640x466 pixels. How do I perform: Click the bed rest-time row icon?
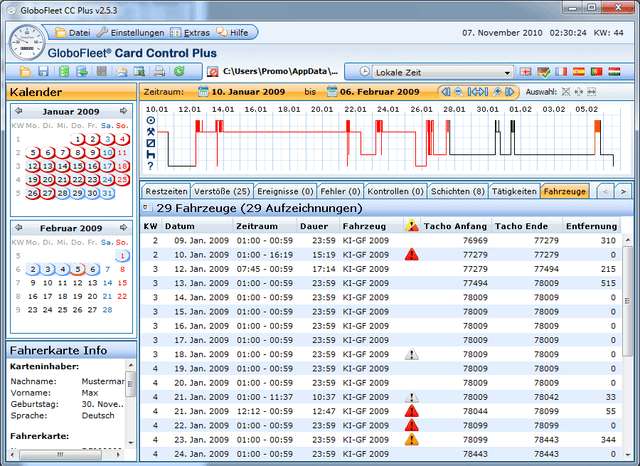[151, 155]
